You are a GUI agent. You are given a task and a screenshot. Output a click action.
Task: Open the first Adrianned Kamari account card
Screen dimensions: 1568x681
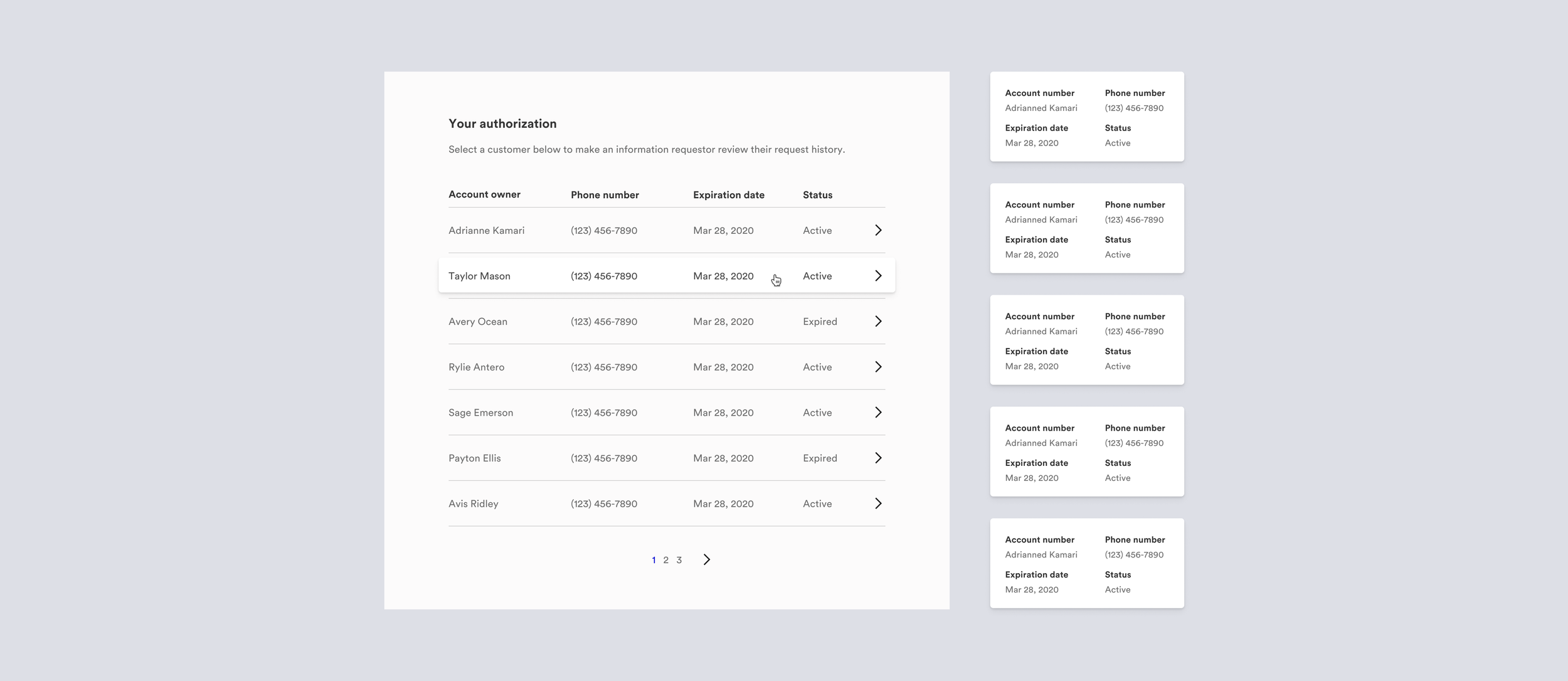coord(1086,117)
